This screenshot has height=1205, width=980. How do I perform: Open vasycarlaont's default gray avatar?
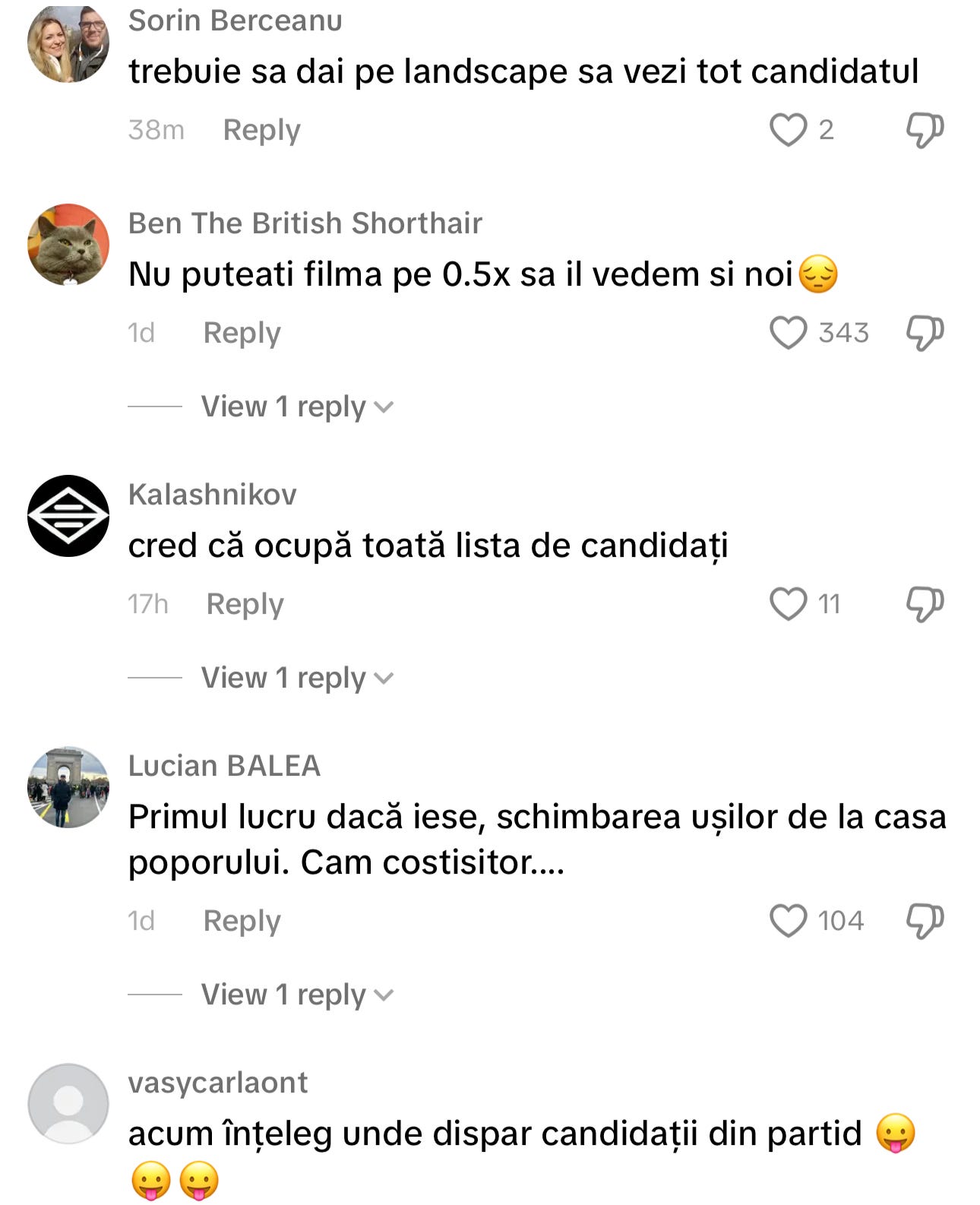[x=68, y=1104]
